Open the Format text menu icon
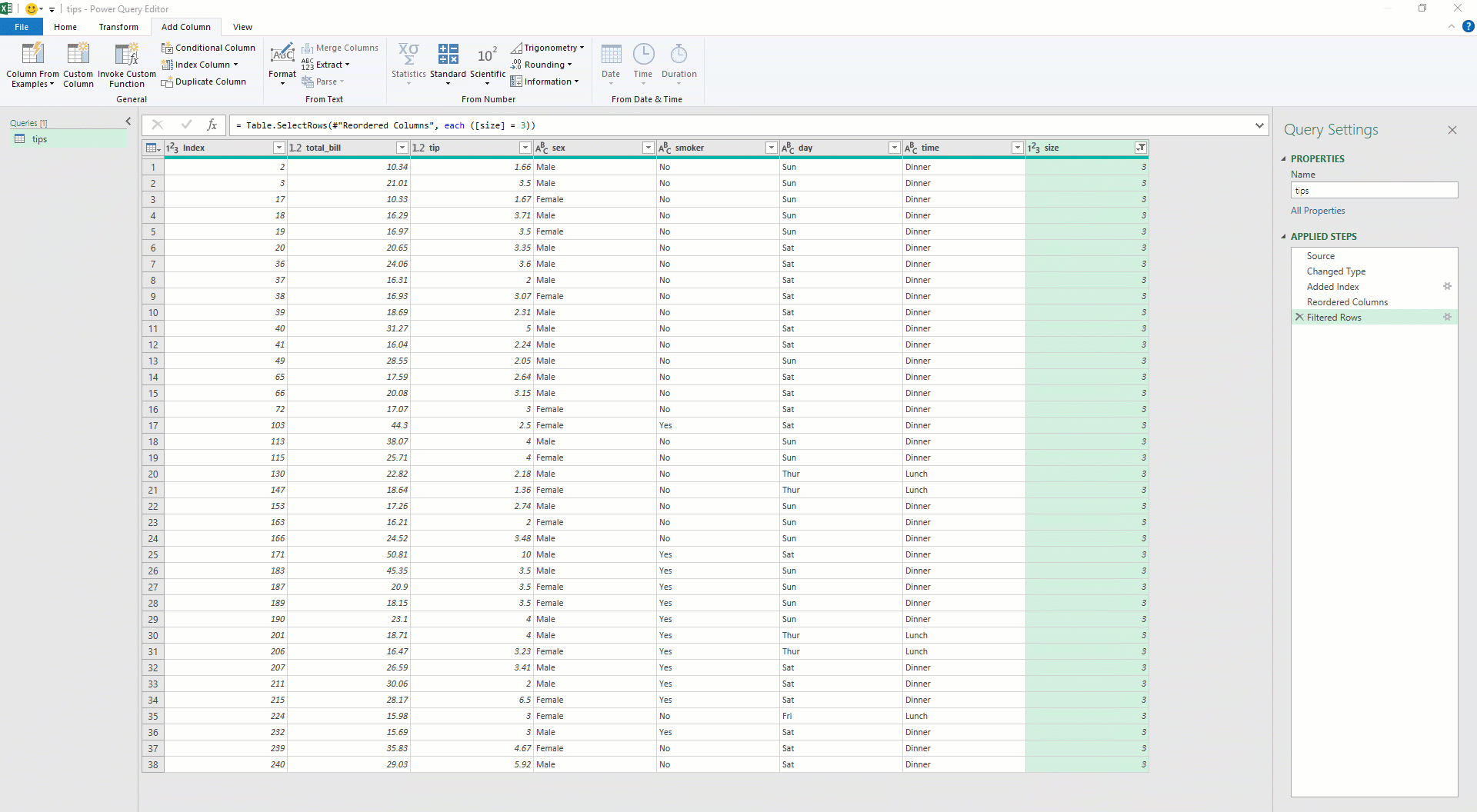Image resolution: width=1477 pixels, height=812 pixels. pyautogui.click(x=282, y=55)
